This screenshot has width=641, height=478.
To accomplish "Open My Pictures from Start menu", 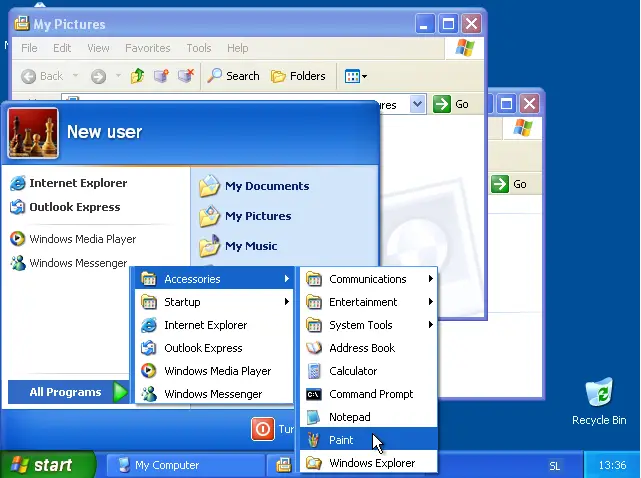I will pyautogui.click(x=245, y=216).
